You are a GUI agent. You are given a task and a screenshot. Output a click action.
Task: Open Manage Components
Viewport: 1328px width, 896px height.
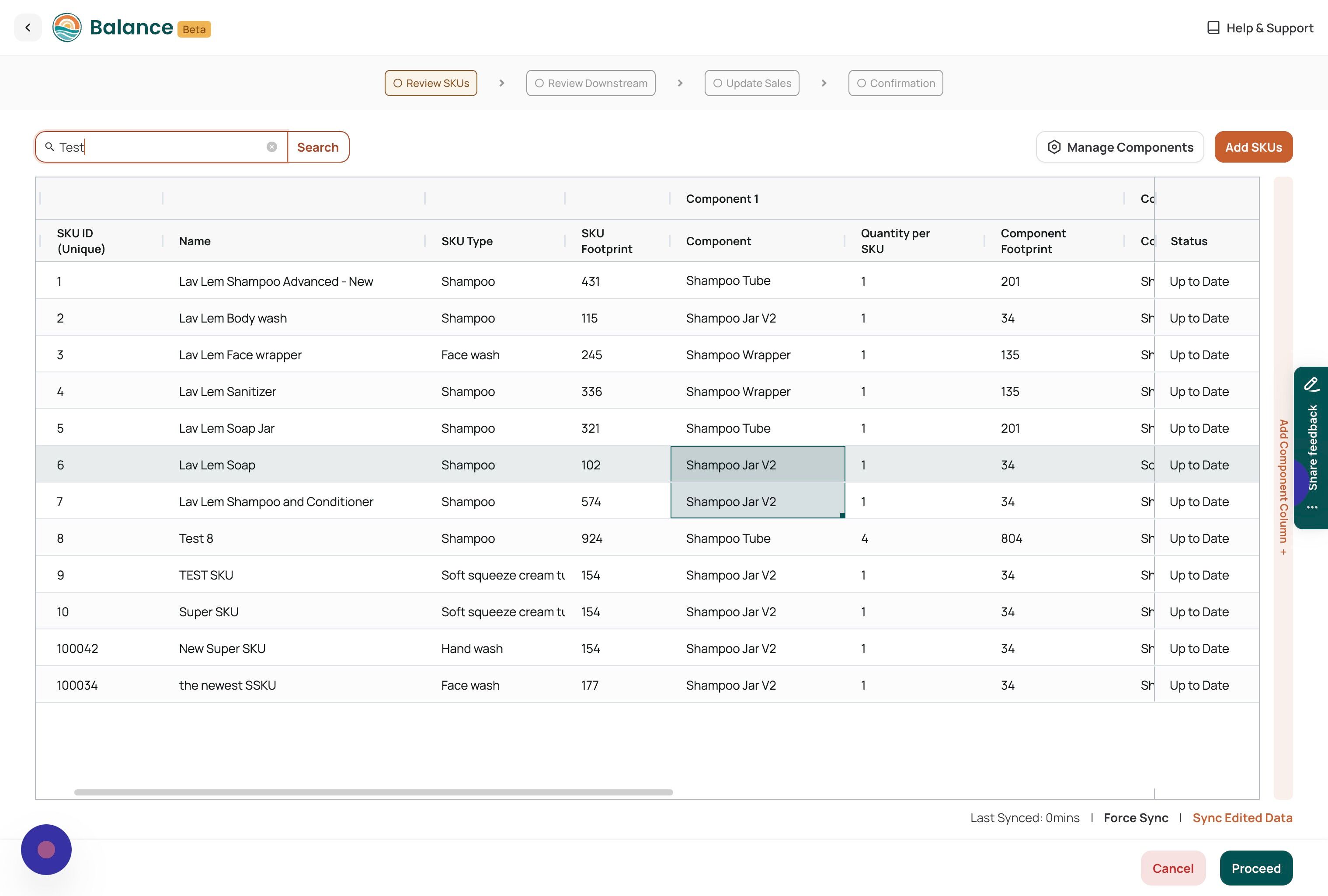[x=1119, y=147]
